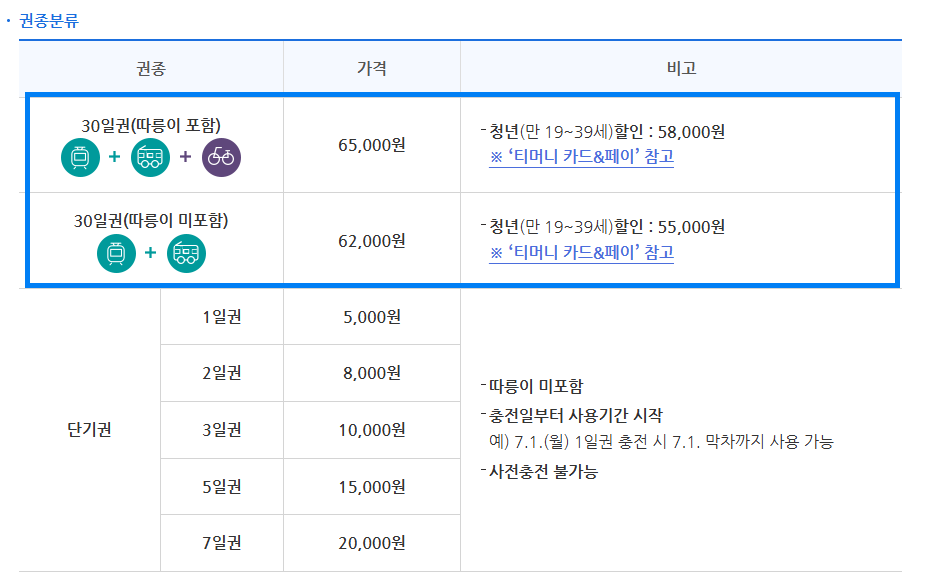The height and width of the screenshot is (573, 931).
Task: Select the 5일권 row label
Action: (221, 487)
